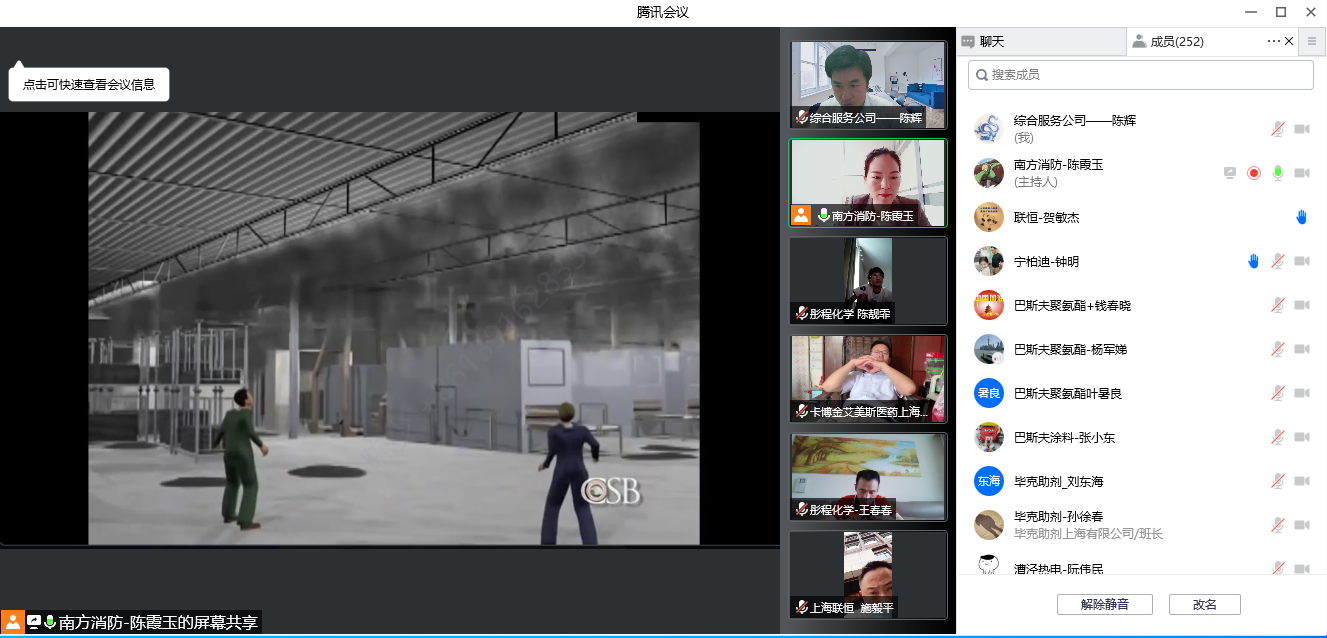Select video thumbnail of 上海联恒 施毅平
The height and width of the screenshot is (638, 1327).
click(x=868, y=575)
